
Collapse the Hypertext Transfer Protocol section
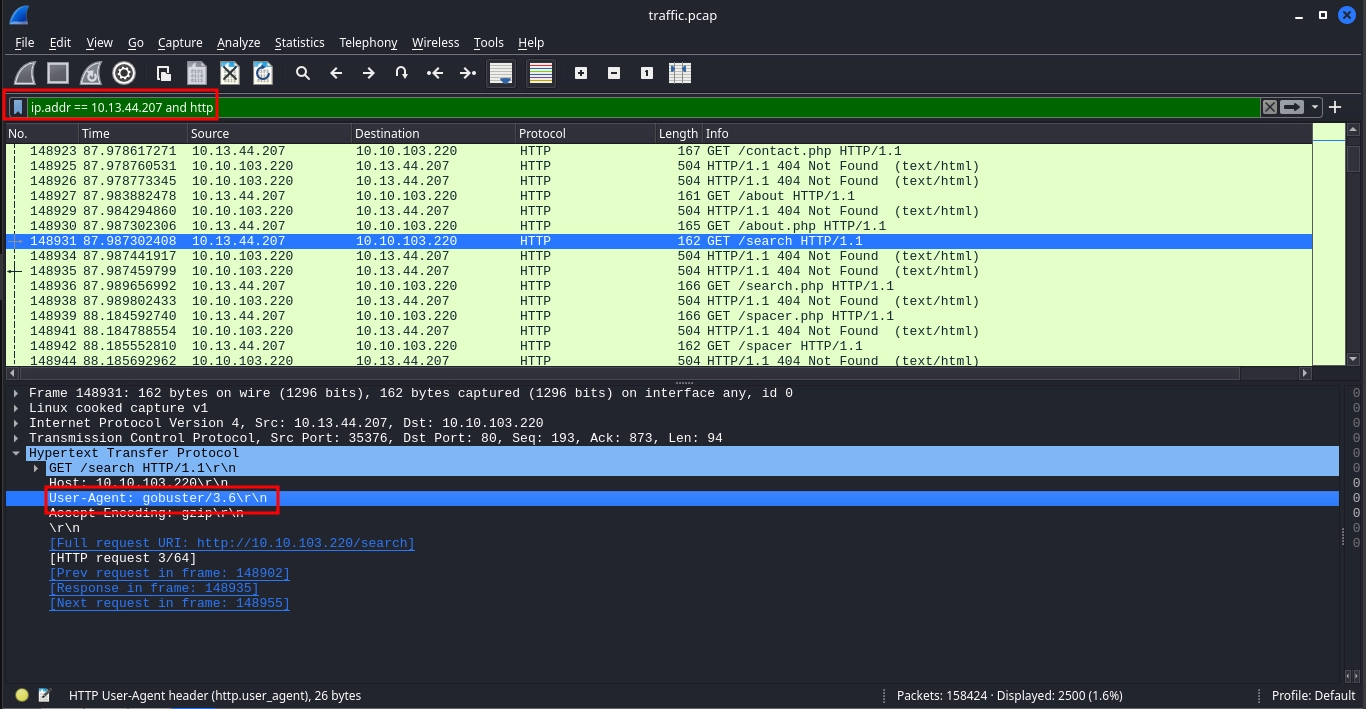pyautogui.click(x=16, y=453)
